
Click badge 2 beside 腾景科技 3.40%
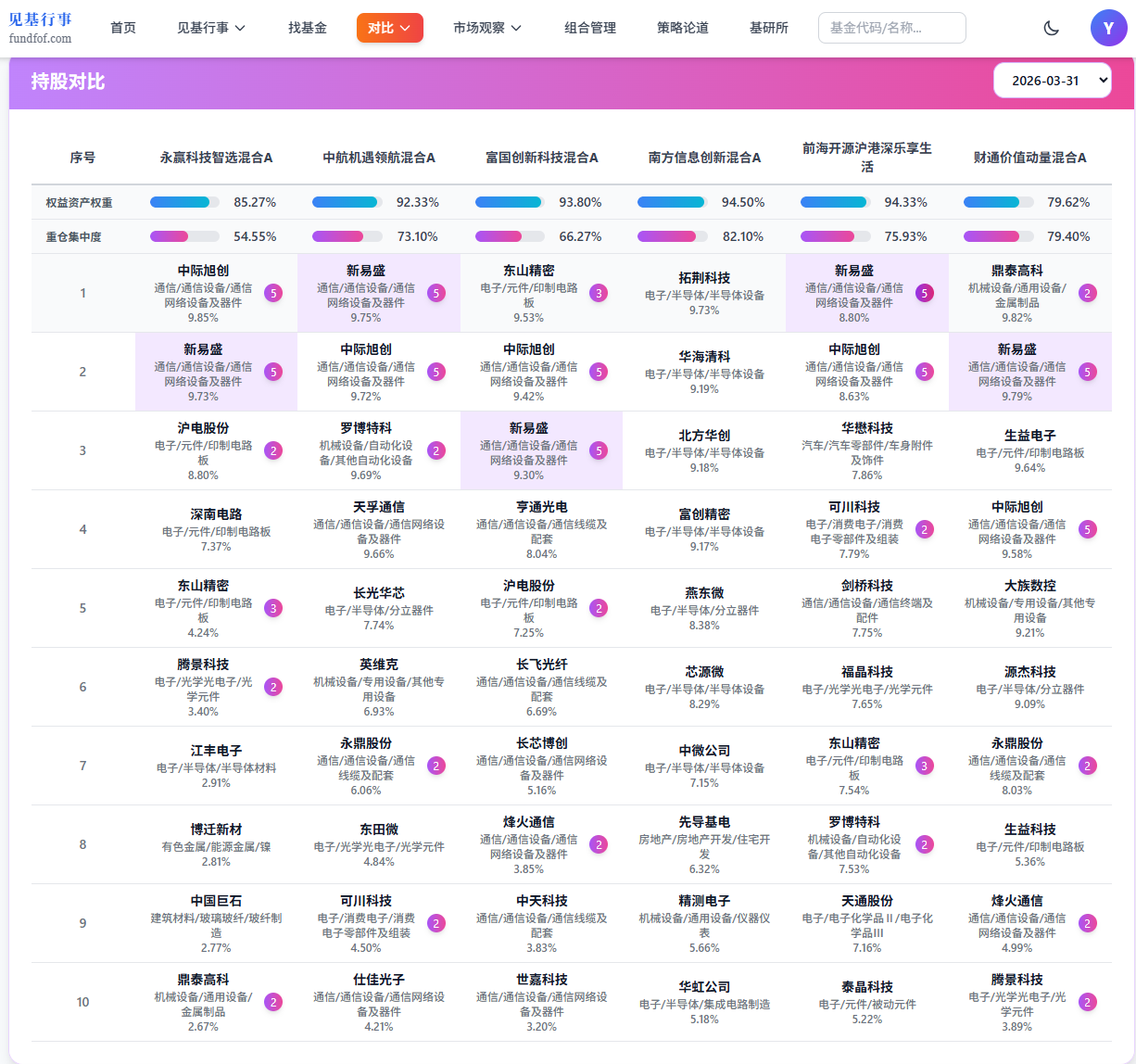273,687
